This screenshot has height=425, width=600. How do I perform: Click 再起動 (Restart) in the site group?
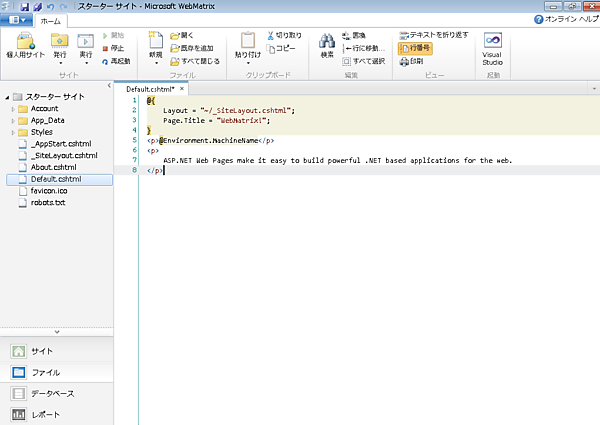pos(113,60)
